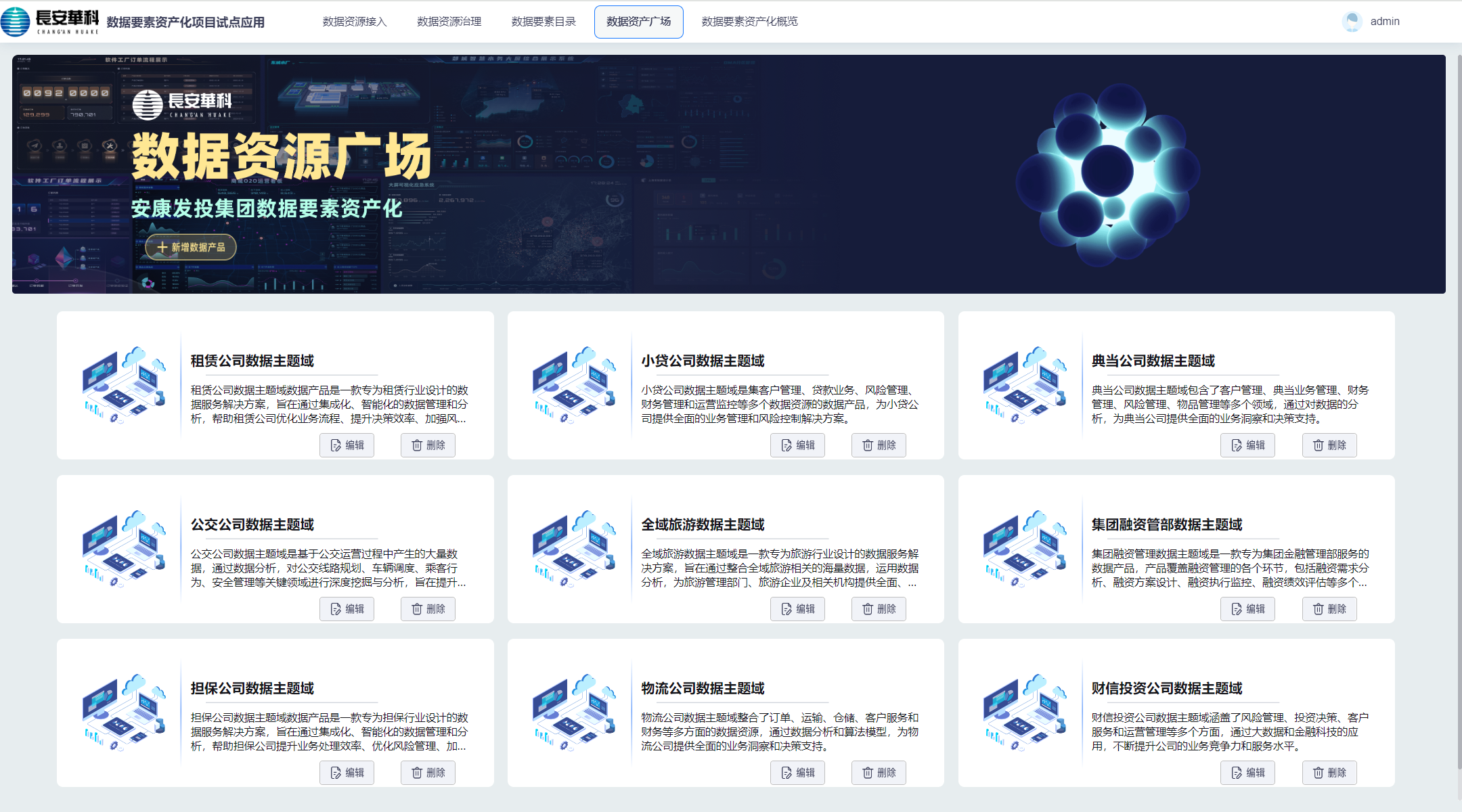Click the 财信投资公司数据主题域 card illustration icon
The height and width of the screenshot is (812, 1462).
point(1025,713)
